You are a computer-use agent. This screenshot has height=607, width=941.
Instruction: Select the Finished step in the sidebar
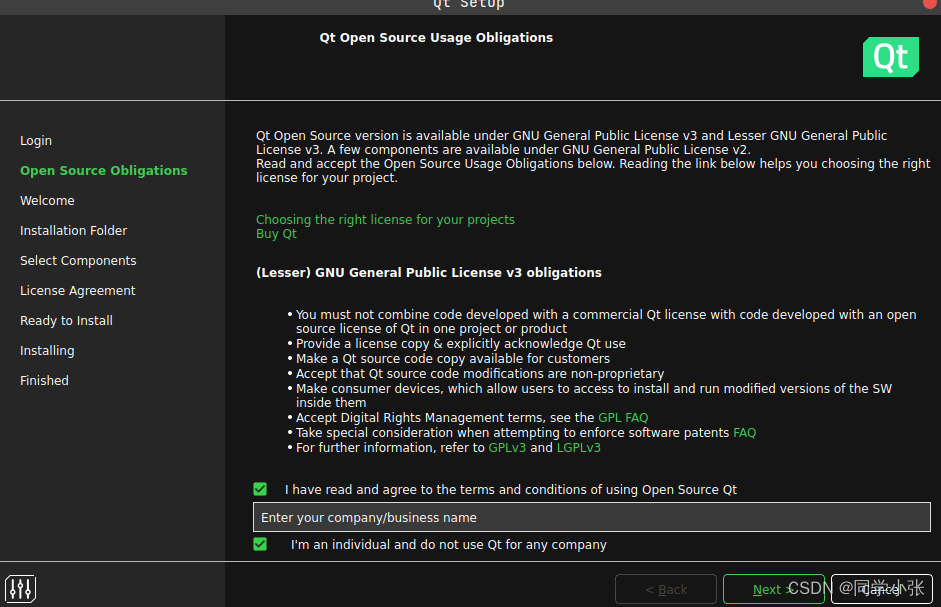pos(44,381)
